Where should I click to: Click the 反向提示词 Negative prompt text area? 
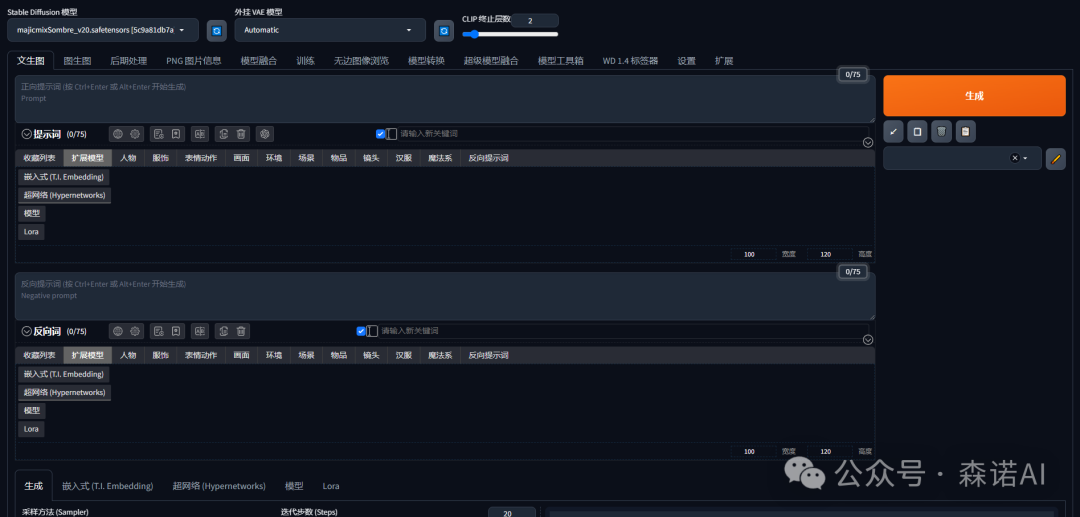coord(445,296)
